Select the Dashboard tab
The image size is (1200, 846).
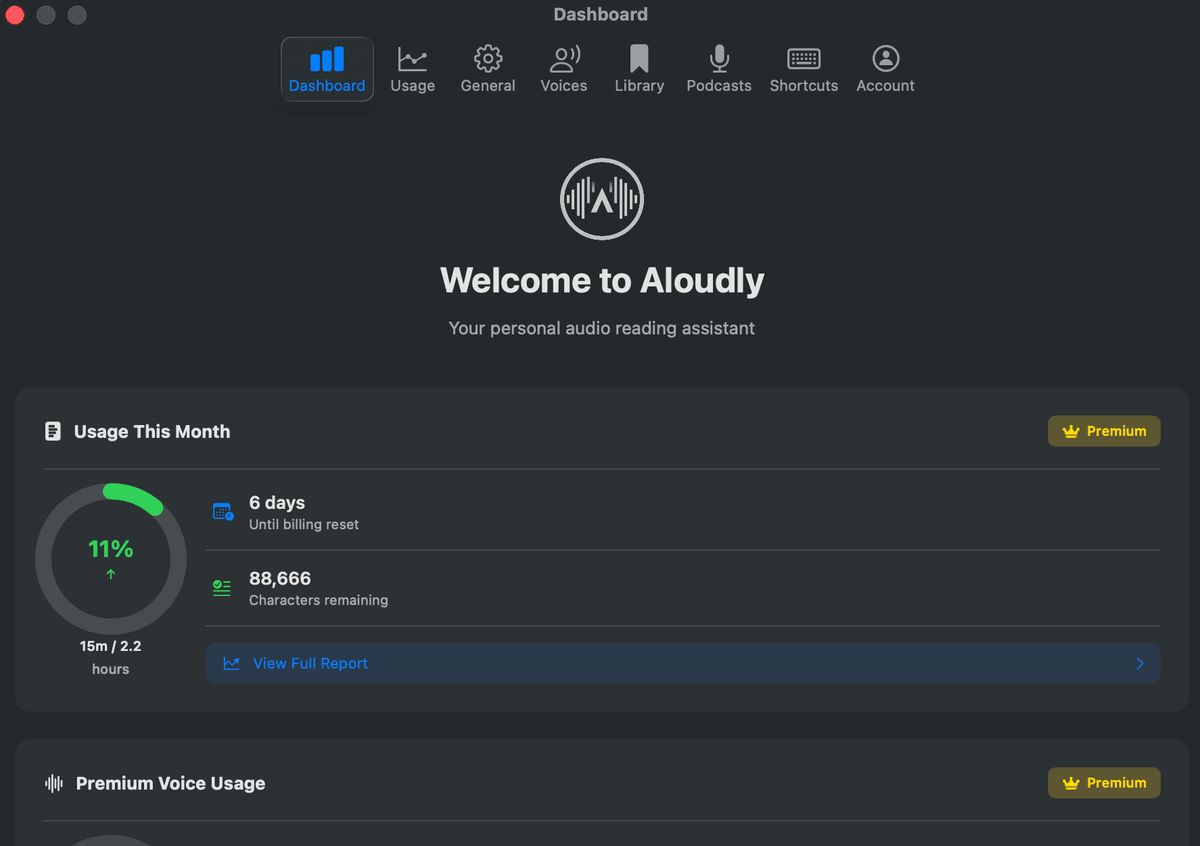click(327, 68)
